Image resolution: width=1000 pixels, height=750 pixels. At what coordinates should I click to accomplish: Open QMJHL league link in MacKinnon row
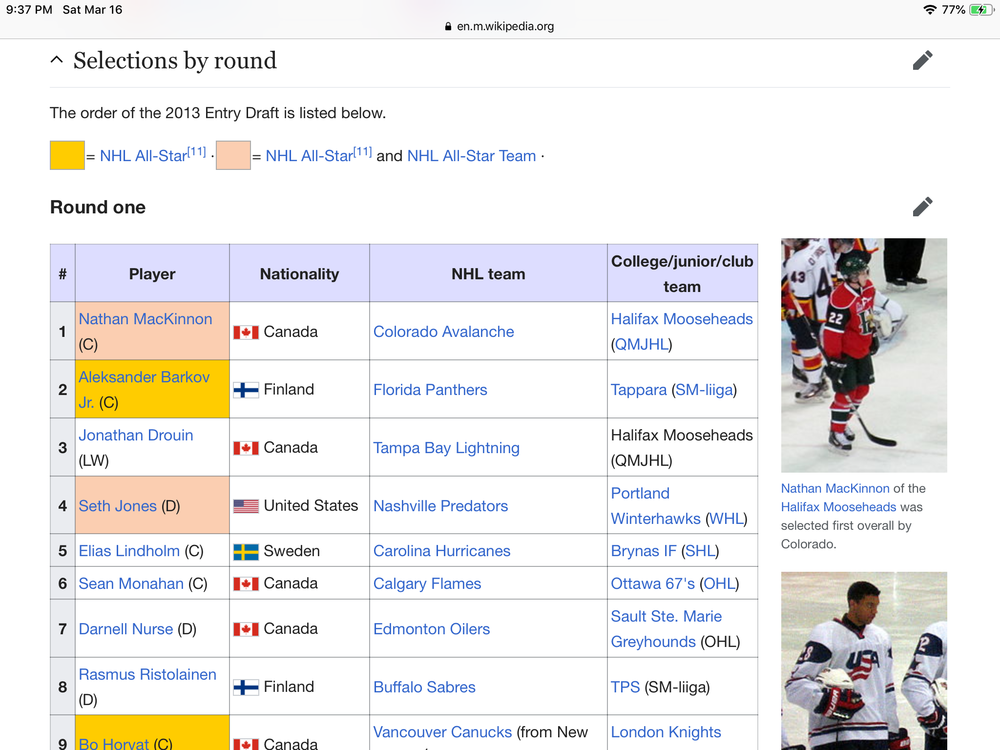pyautogui.click(x=642, y=344)
